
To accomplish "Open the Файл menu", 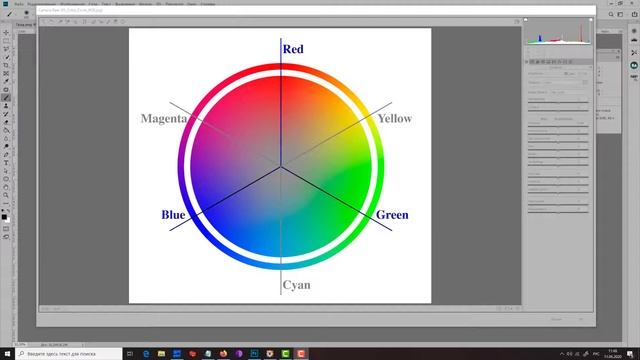I will tap(19, 4).
